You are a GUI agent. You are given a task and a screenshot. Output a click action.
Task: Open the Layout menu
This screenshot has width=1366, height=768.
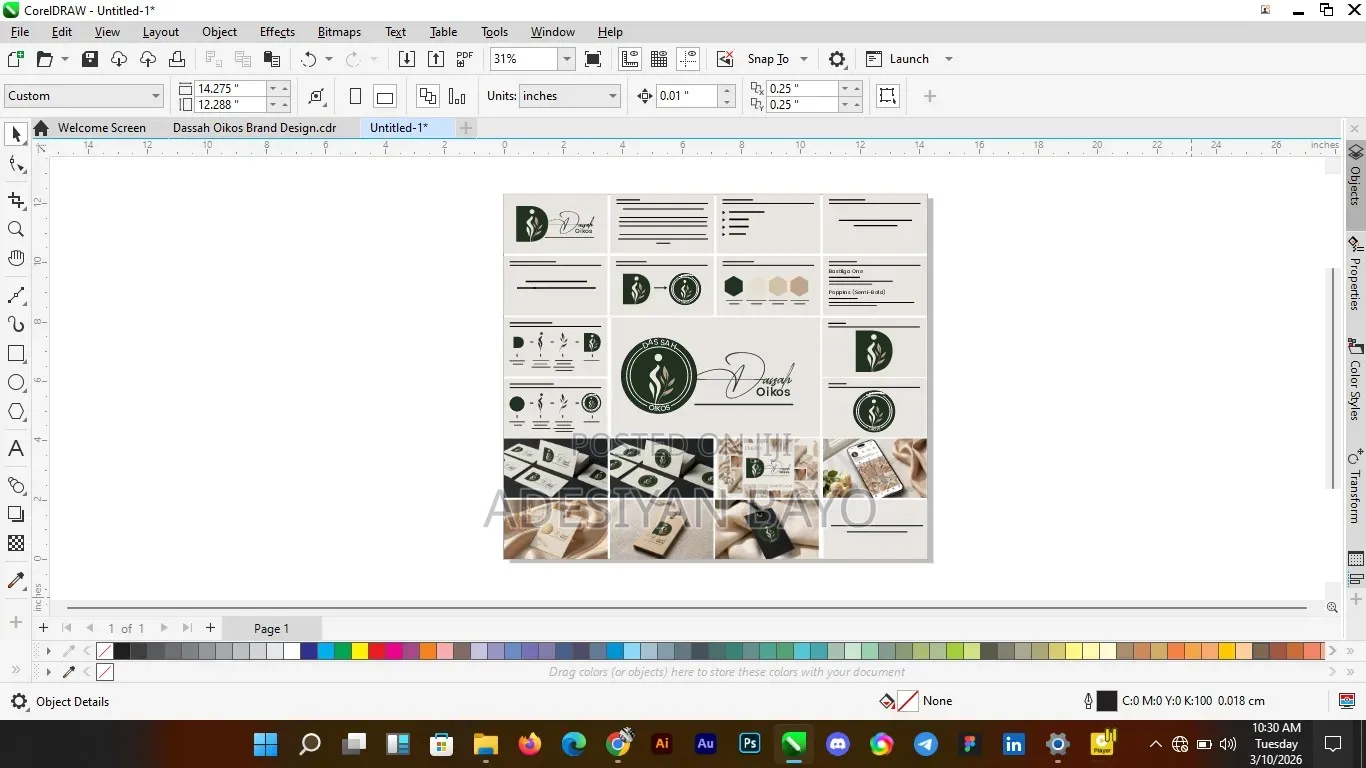point(160,32)
